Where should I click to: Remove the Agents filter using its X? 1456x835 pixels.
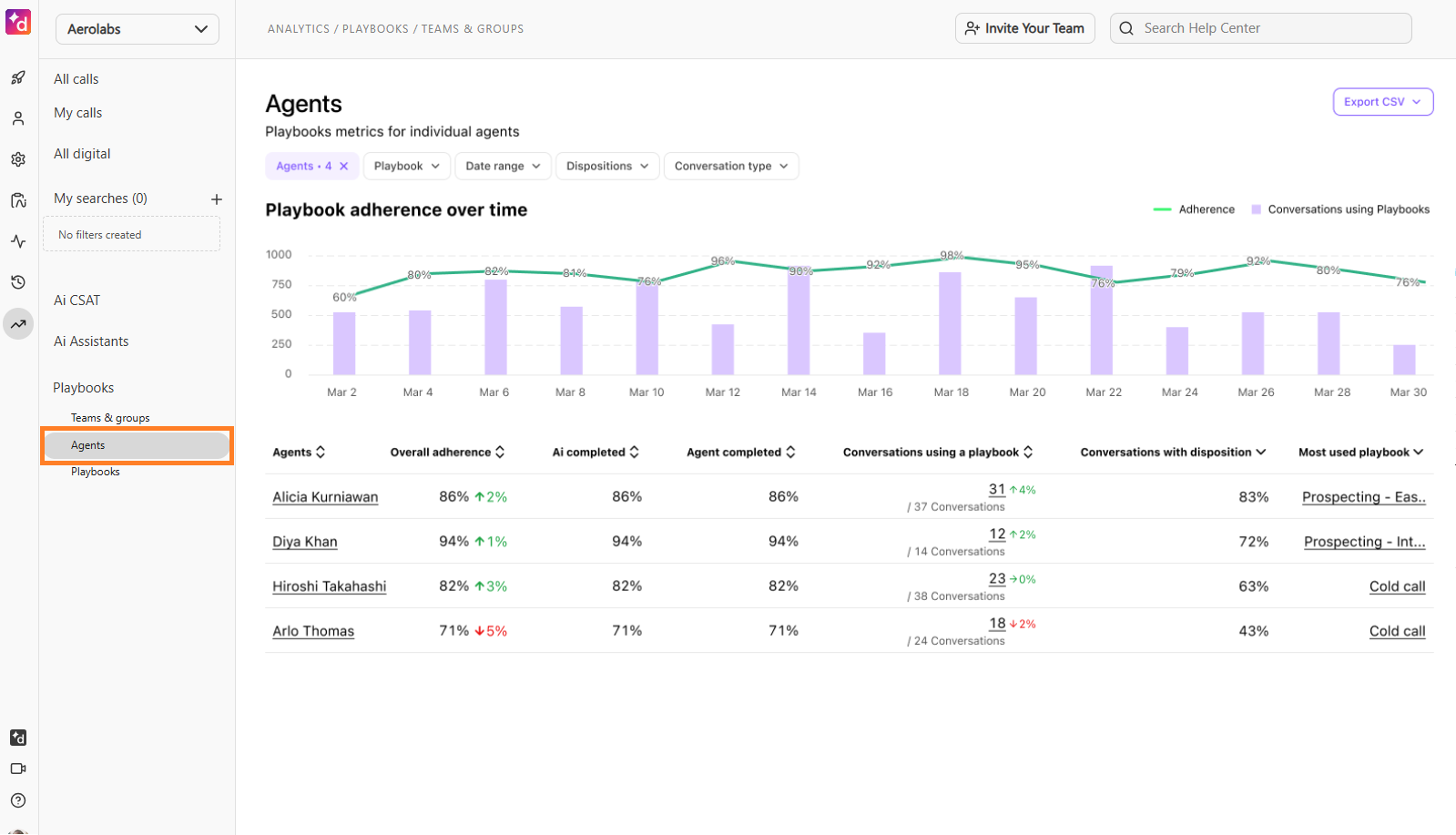coord(344,166)
